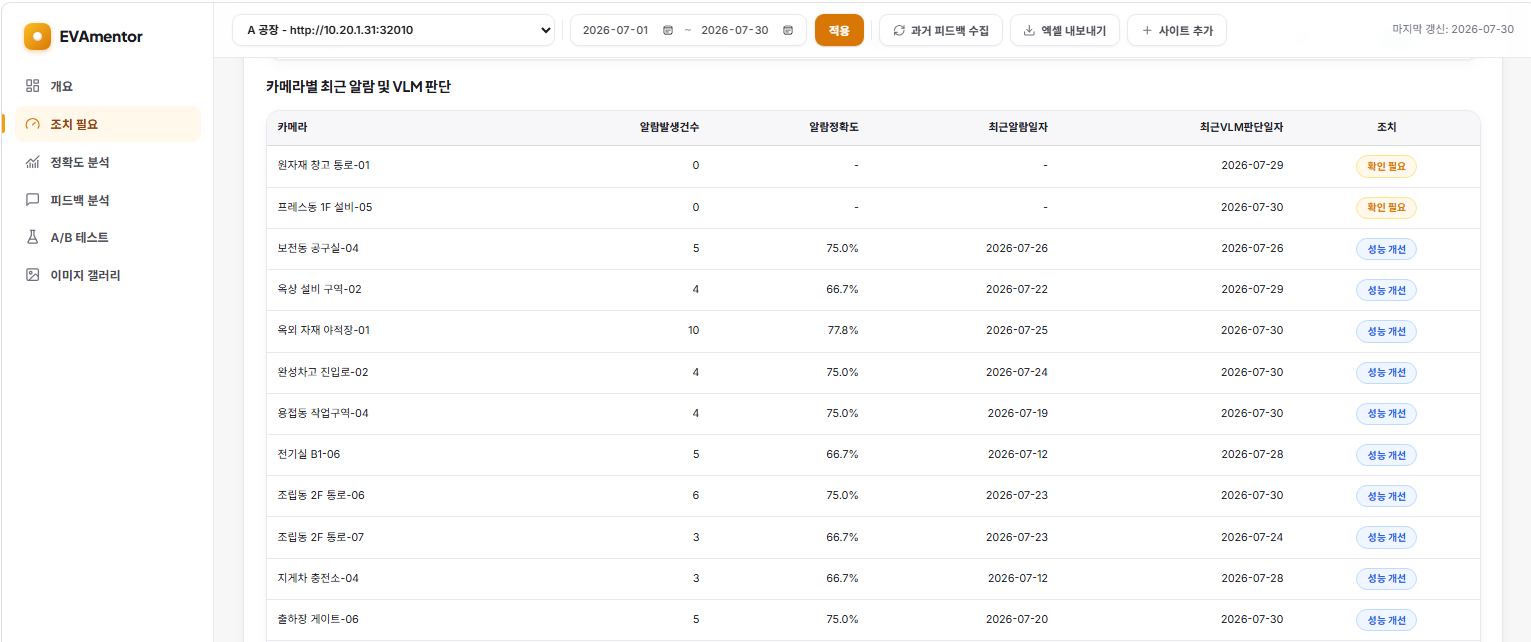Click 성능 개선 badge for 지게차 충전소-04
Image resolution: width=1531 pixels, height=642 pixels.
[1386, 578]
